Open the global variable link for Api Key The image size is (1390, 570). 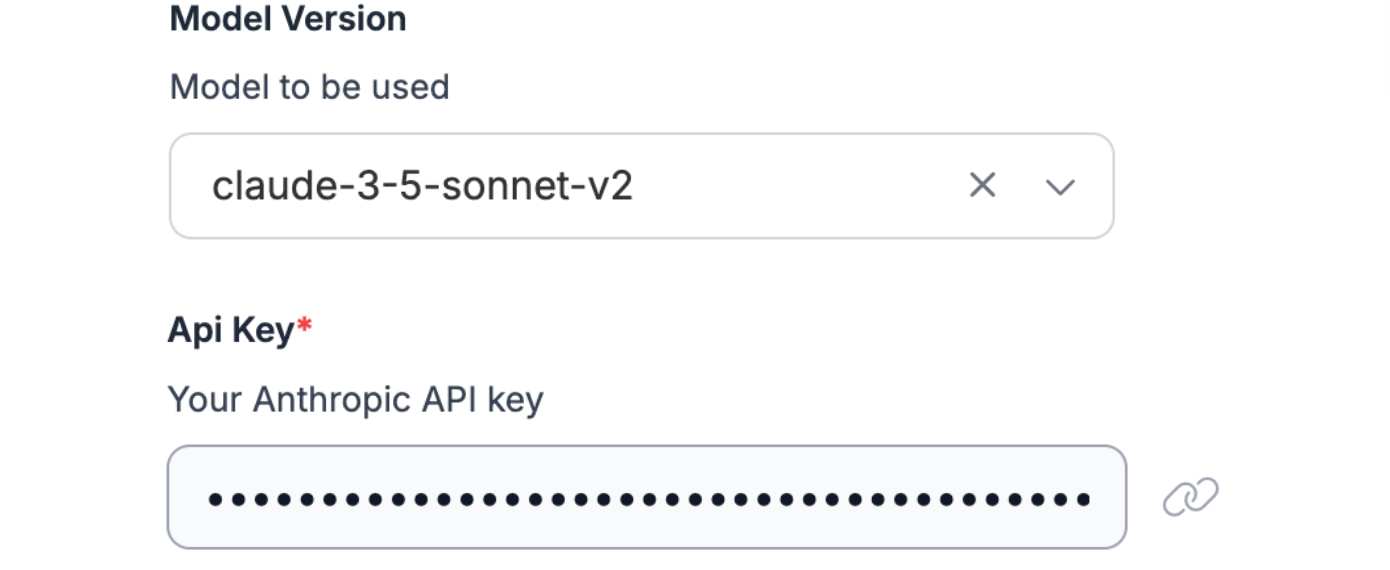point(1190,497)
